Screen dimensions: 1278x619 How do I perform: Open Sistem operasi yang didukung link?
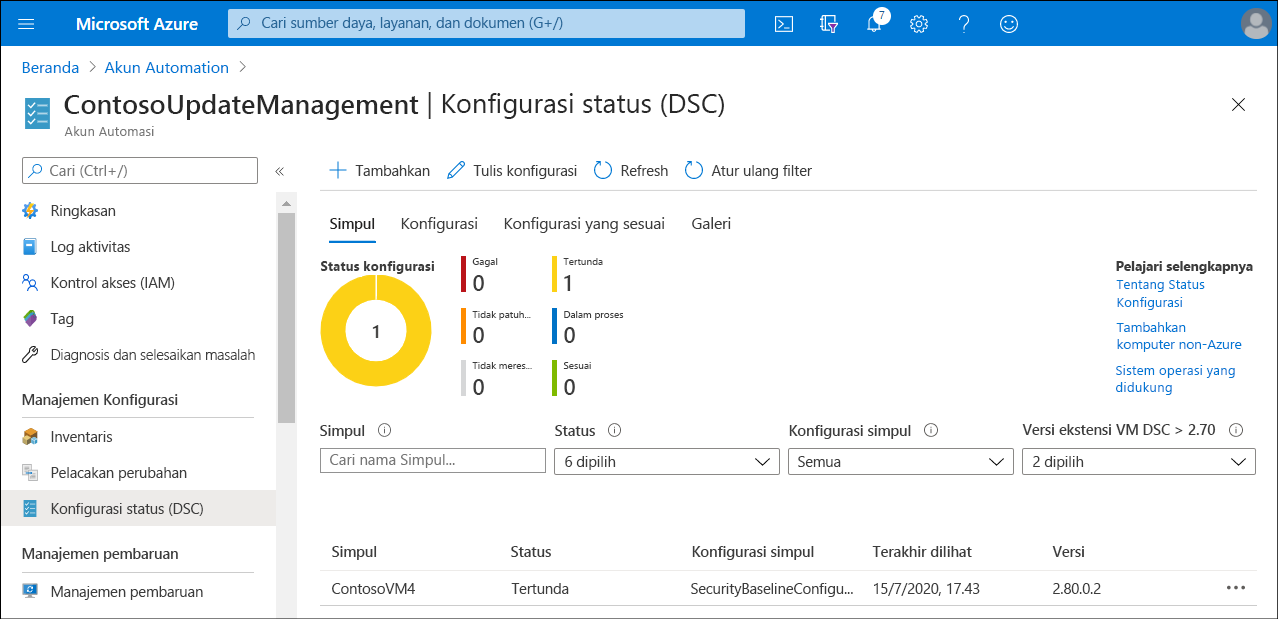[1175, 379]
